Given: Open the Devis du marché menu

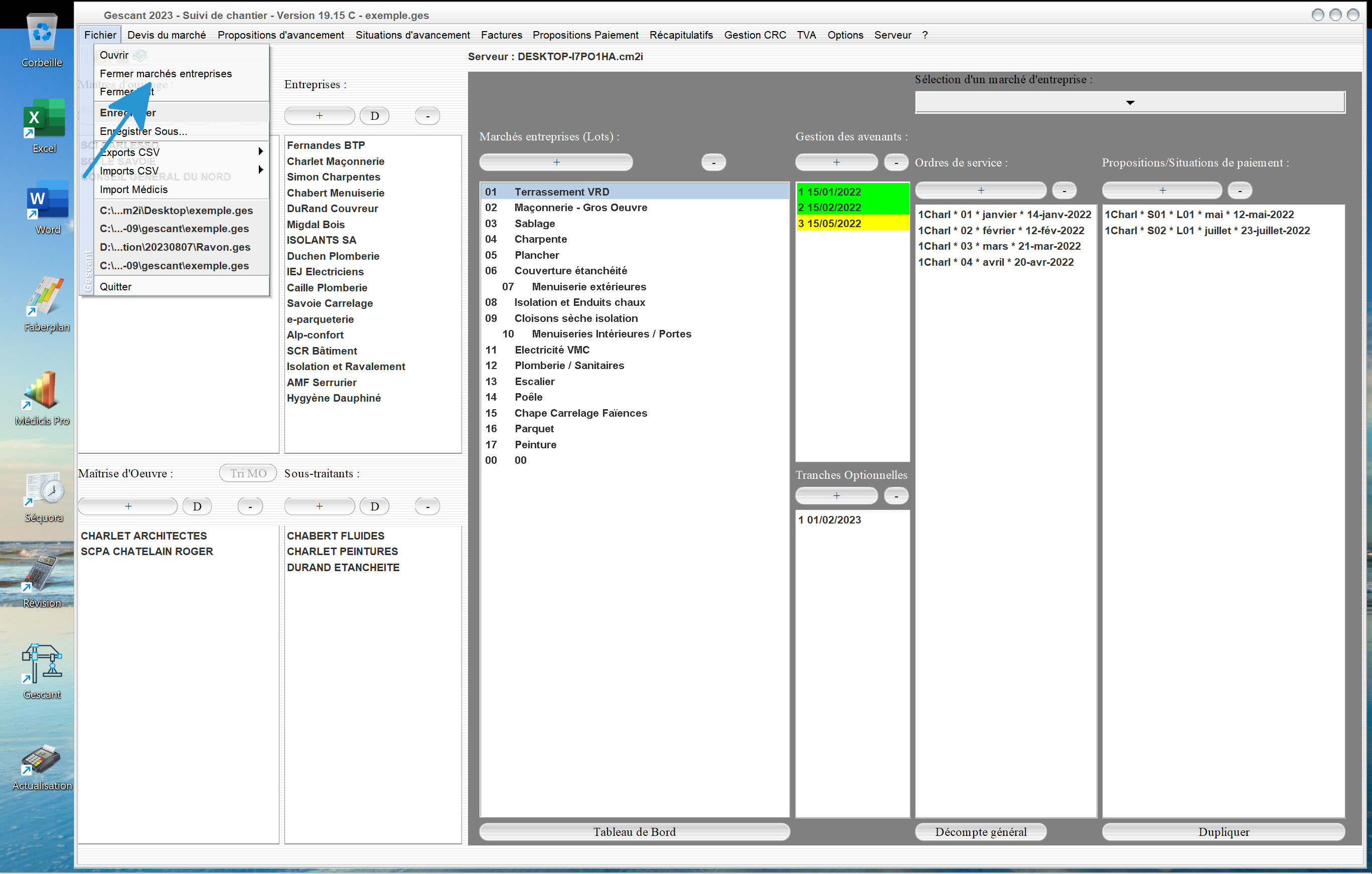Looking at the screenshot, I should pos(167,35).
